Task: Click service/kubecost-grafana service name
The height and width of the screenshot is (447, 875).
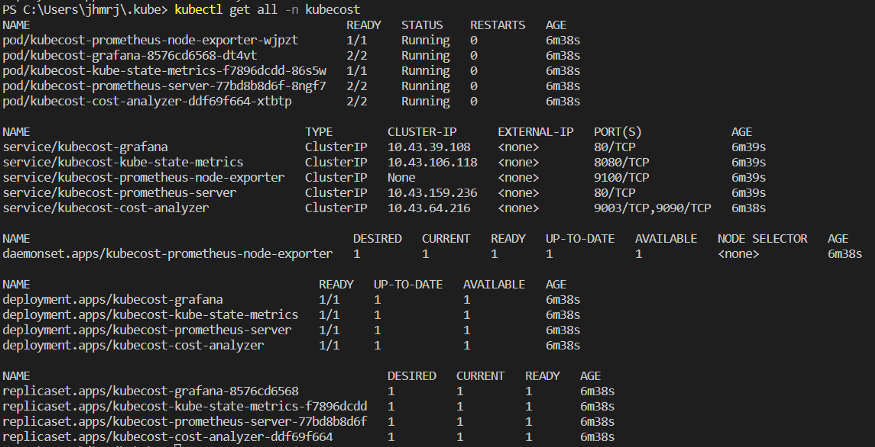Action: 85,147
